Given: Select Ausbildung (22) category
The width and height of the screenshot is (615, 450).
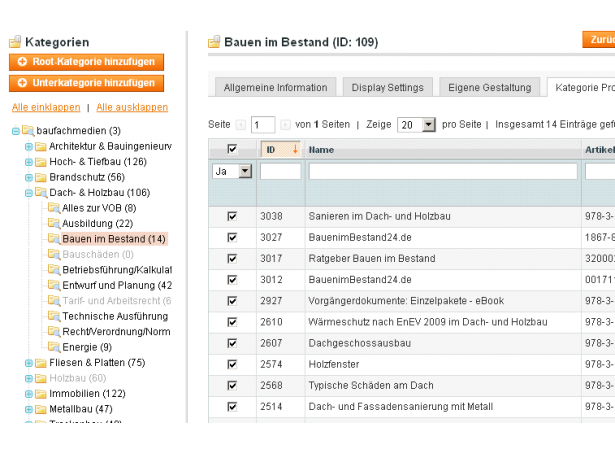Looking at the screenshot, I should click(98, 224).
